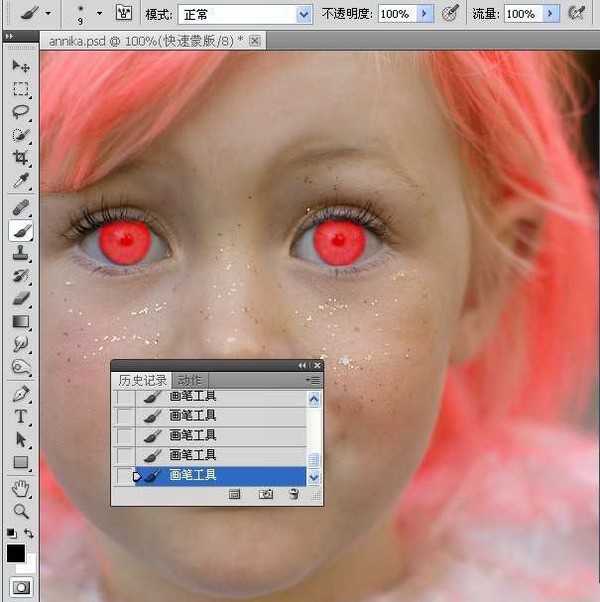Screen dimensions: 600x602
Task: Select the Zoom magnifier tool
Action: pyautogui.click(x=20, y=511)
